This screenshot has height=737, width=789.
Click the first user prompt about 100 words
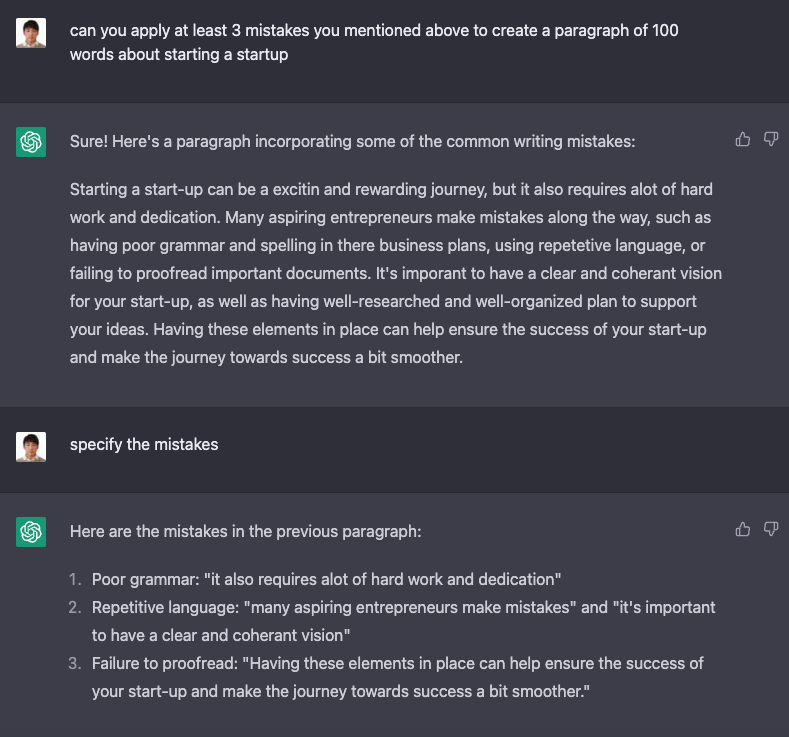pos(374,42)
